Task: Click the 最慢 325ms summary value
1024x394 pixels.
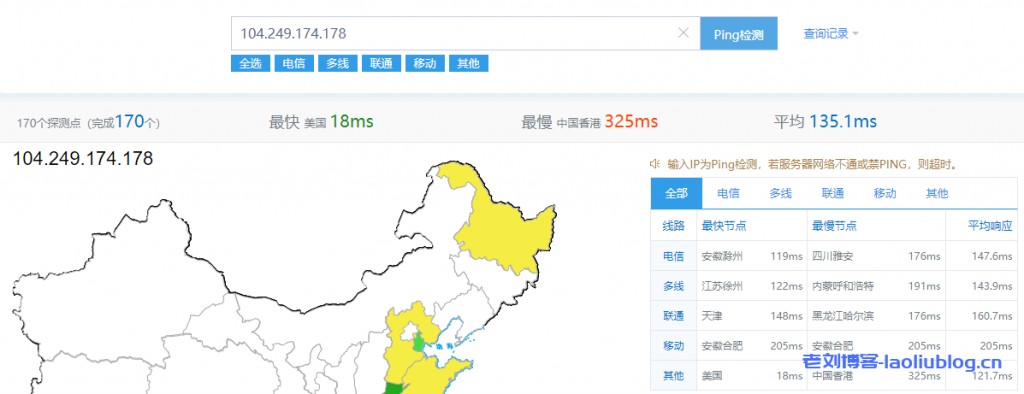Action: [631, 122]
